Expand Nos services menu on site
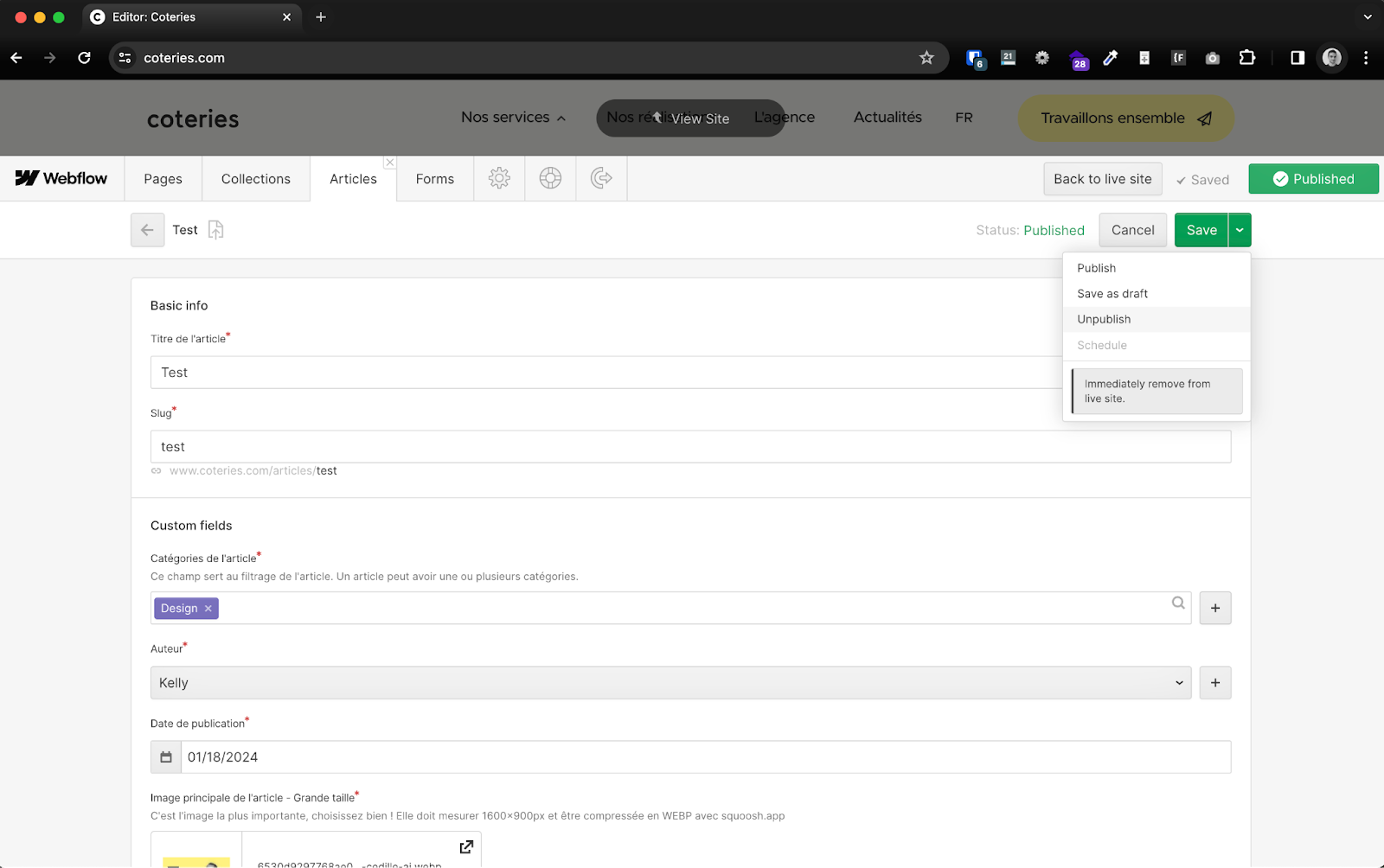1384x868 pixels. pyautogui.click(x=513, y=118)
